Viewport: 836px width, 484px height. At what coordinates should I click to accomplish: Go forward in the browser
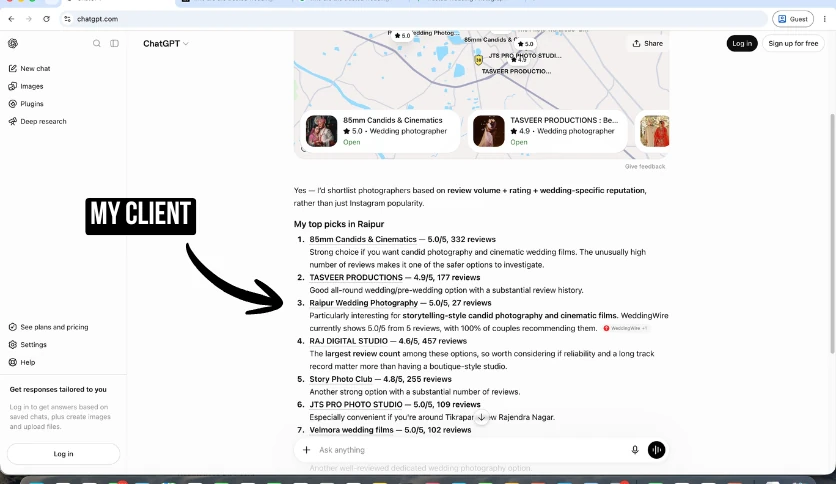pyautogui.click(x=29, y=19)
